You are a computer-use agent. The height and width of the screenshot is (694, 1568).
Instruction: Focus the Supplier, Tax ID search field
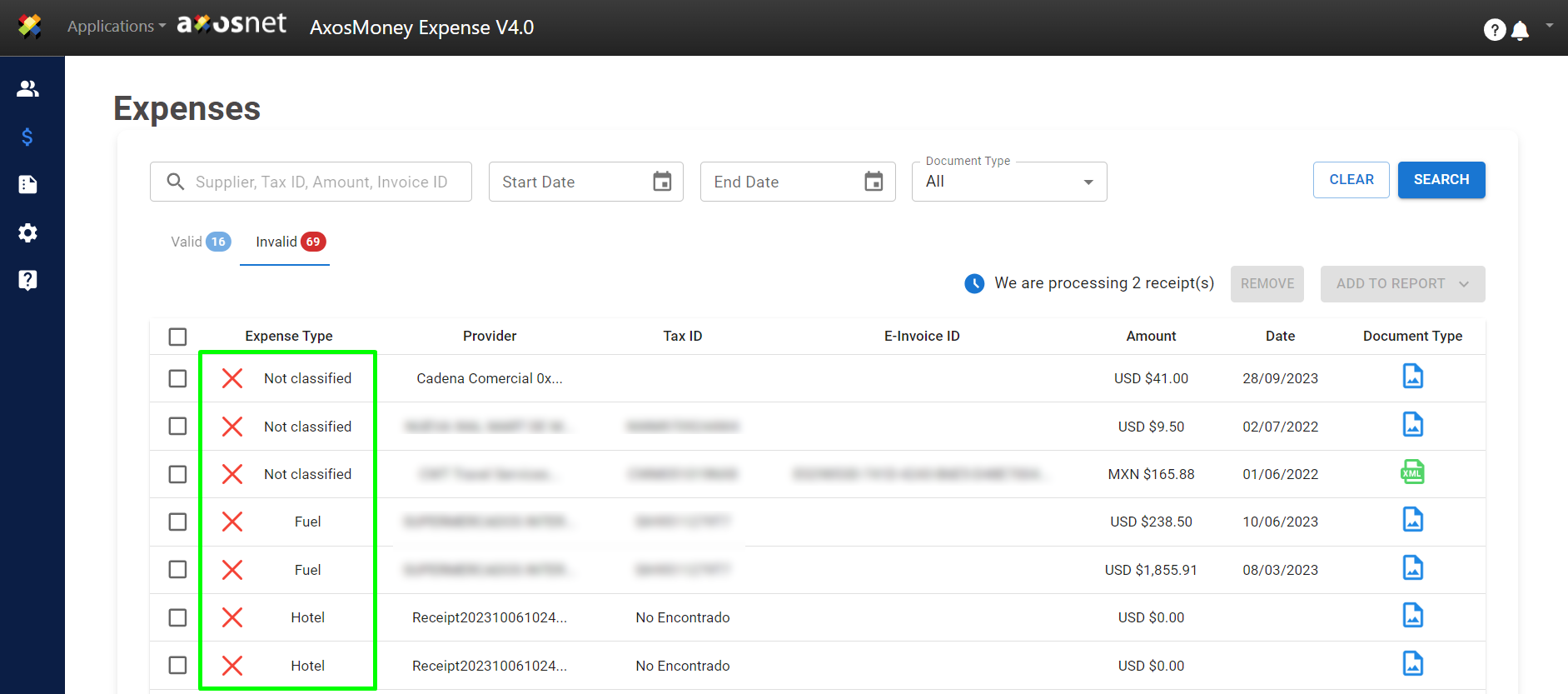(321, 182)
